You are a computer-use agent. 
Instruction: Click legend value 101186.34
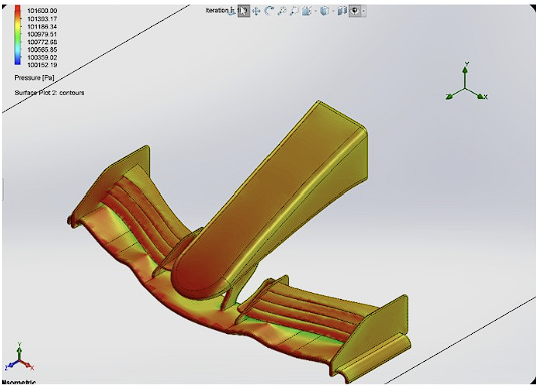[x=42, y=27]
